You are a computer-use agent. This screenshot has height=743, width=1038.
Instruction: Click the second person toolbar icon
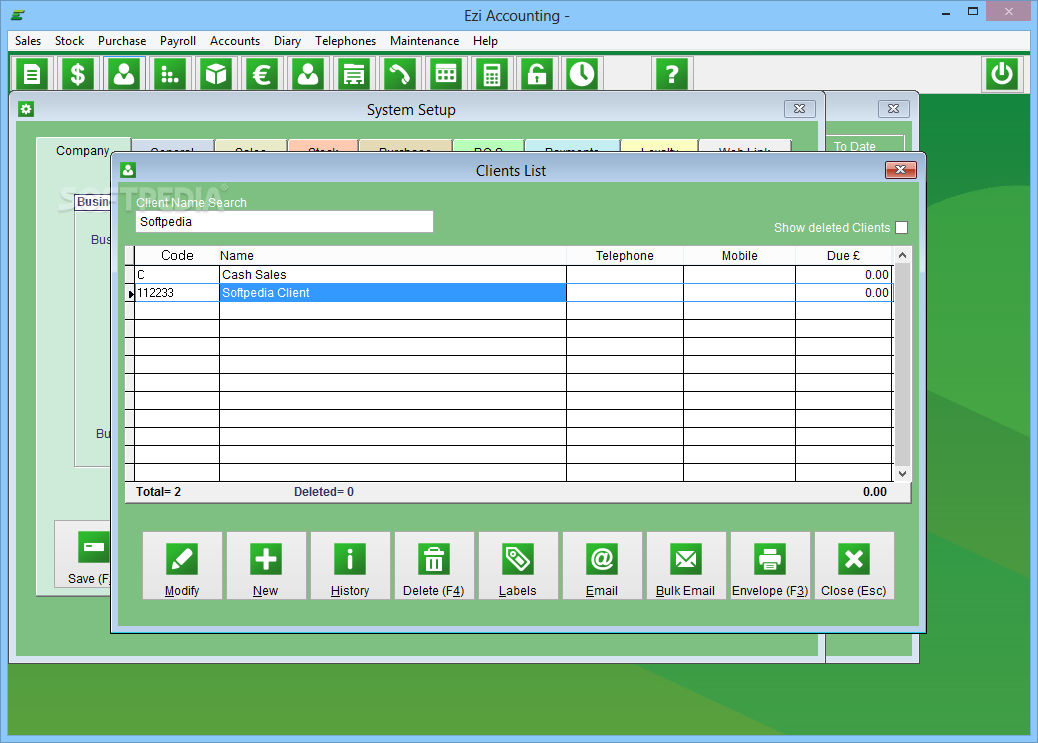[x=308, y=74]
